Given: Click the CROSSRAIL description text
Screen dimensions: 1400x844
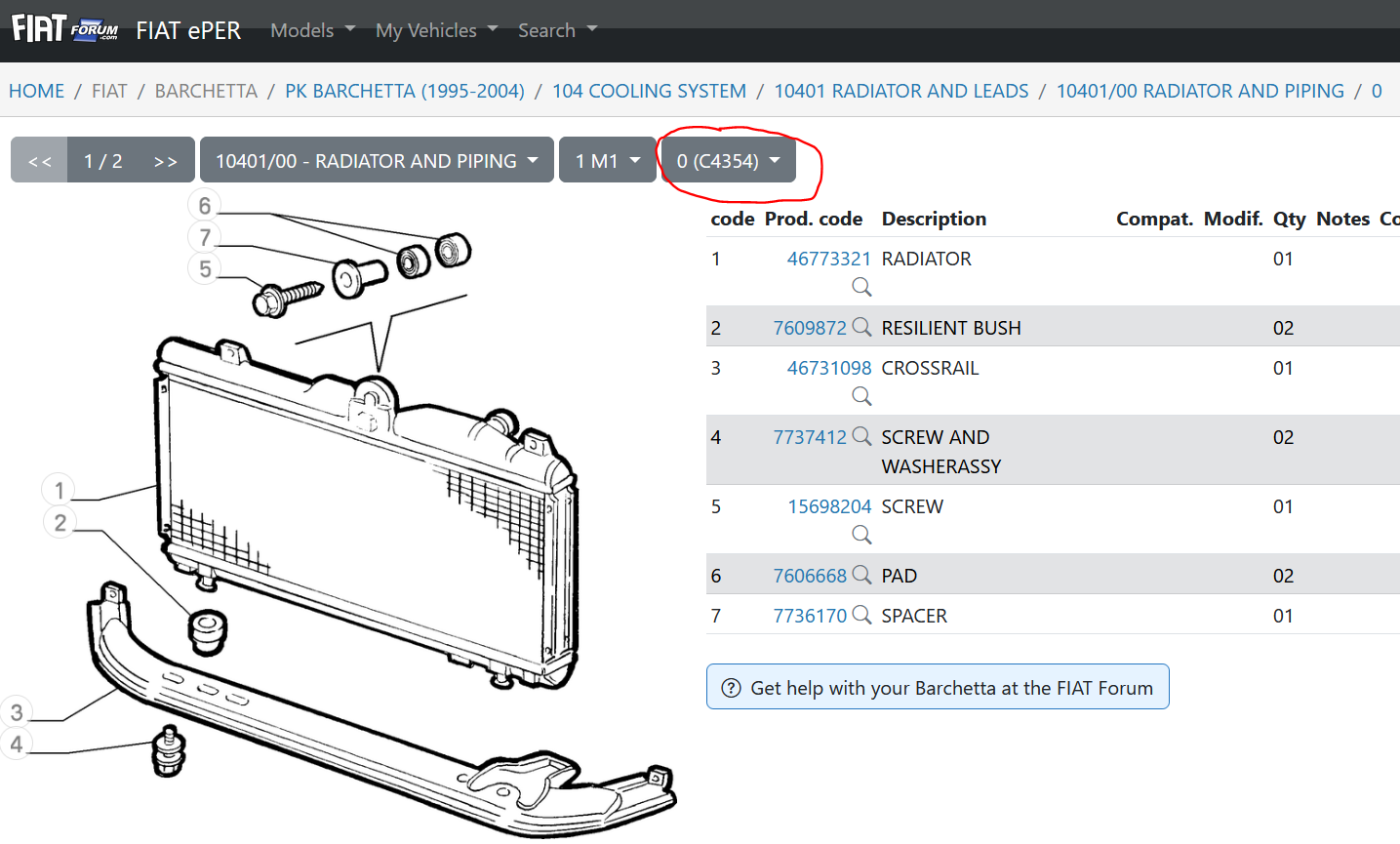Looking at the screenshot, I should (930, 368).
